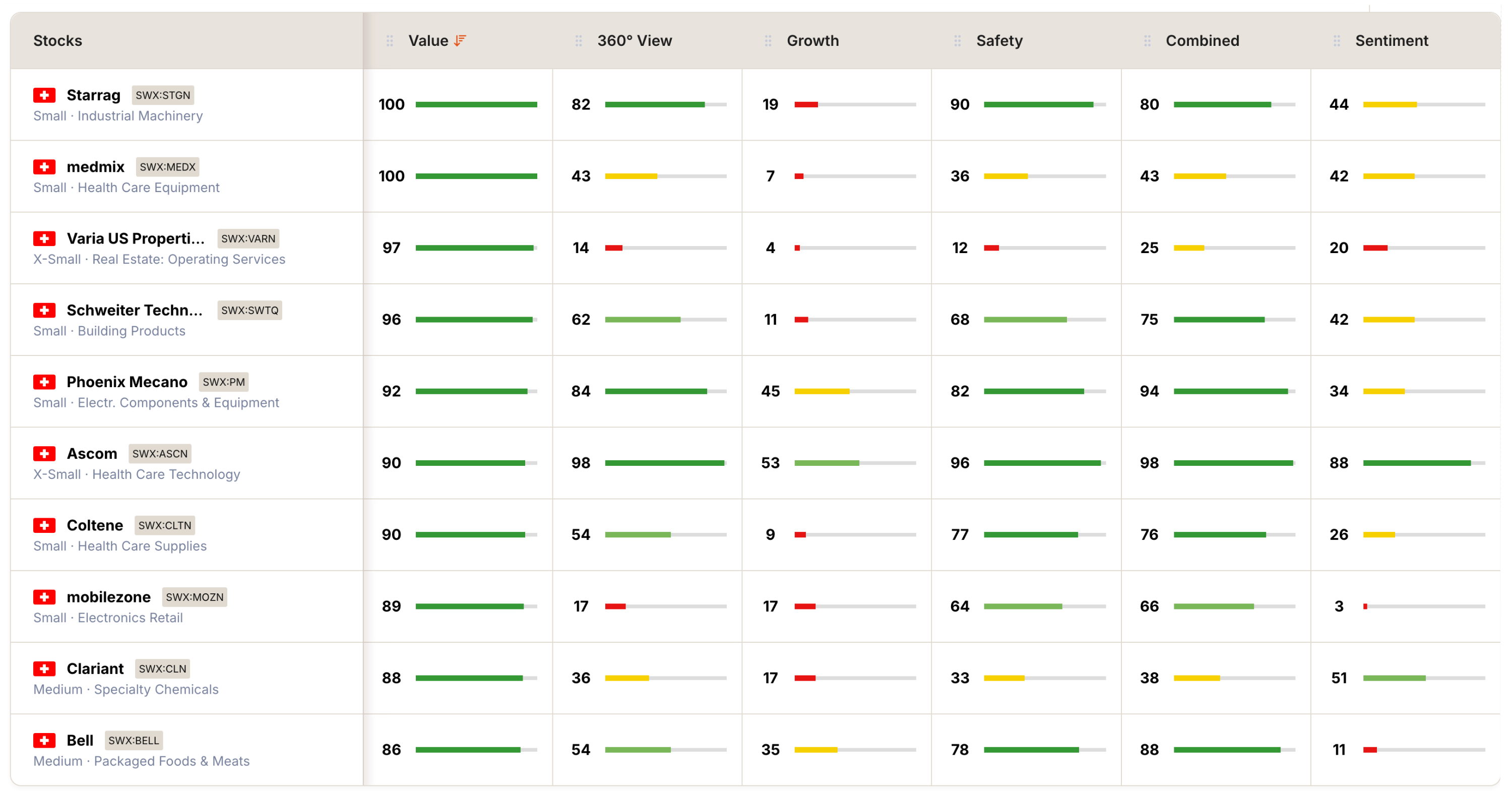The width and height of the screenshot is (1512, 791).
Task: Sort by the Growth column header
Action: coord(812,40)
